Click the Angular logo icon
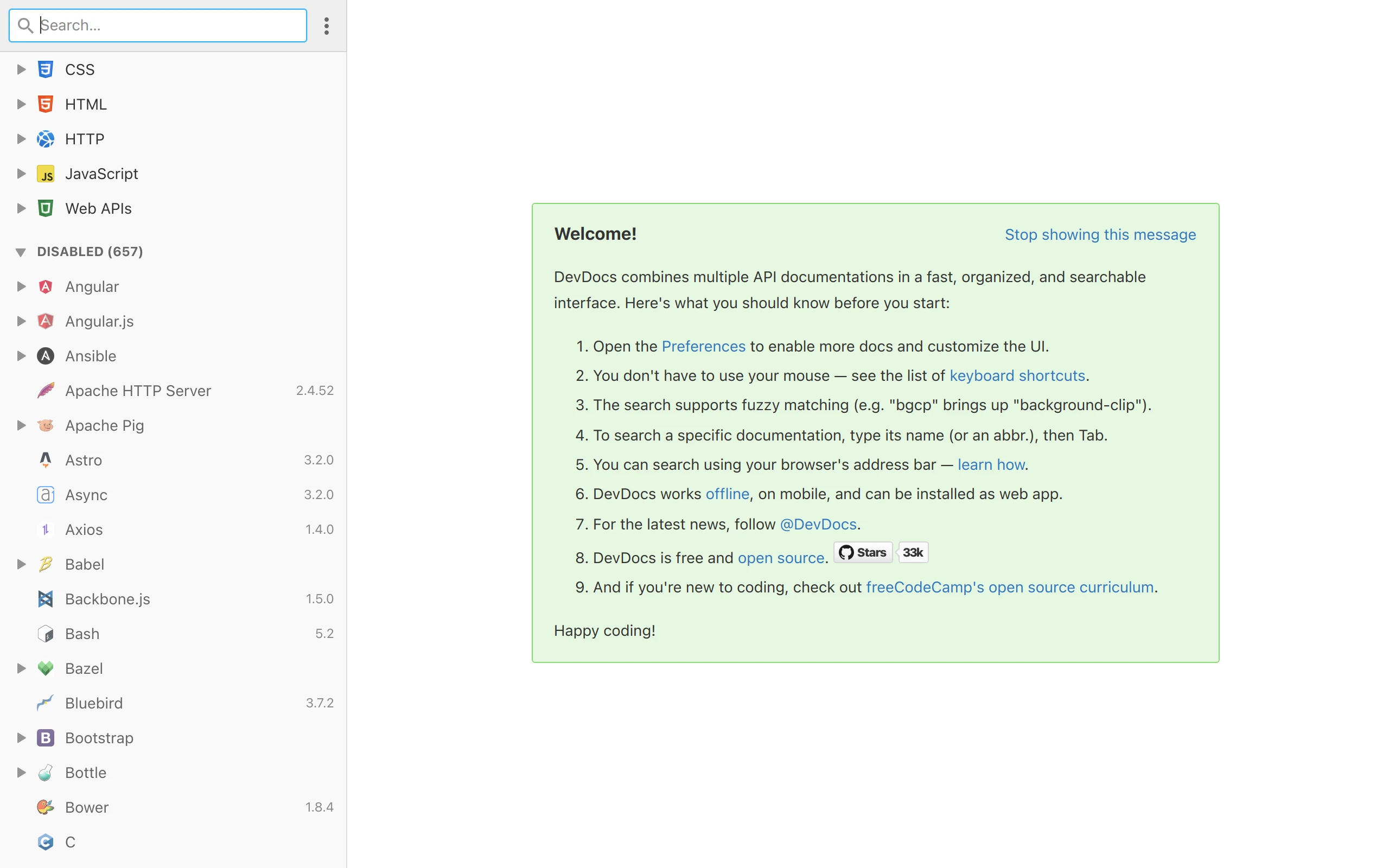This screenshot has width=1389, height=868. pyautogui.click(x=46, y=286)
